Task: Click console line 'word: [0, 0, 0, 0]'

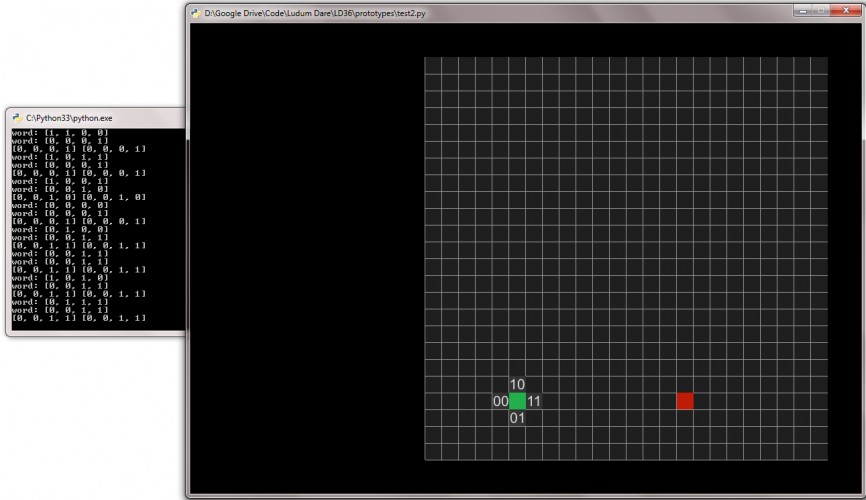Action: [x=60, y=205]
